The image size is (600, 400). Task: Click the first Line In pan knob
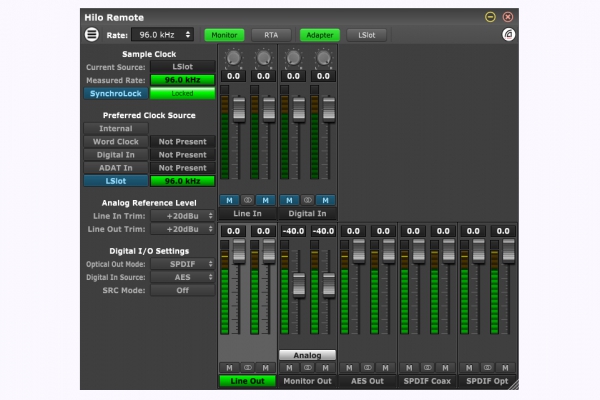(233, 58)
